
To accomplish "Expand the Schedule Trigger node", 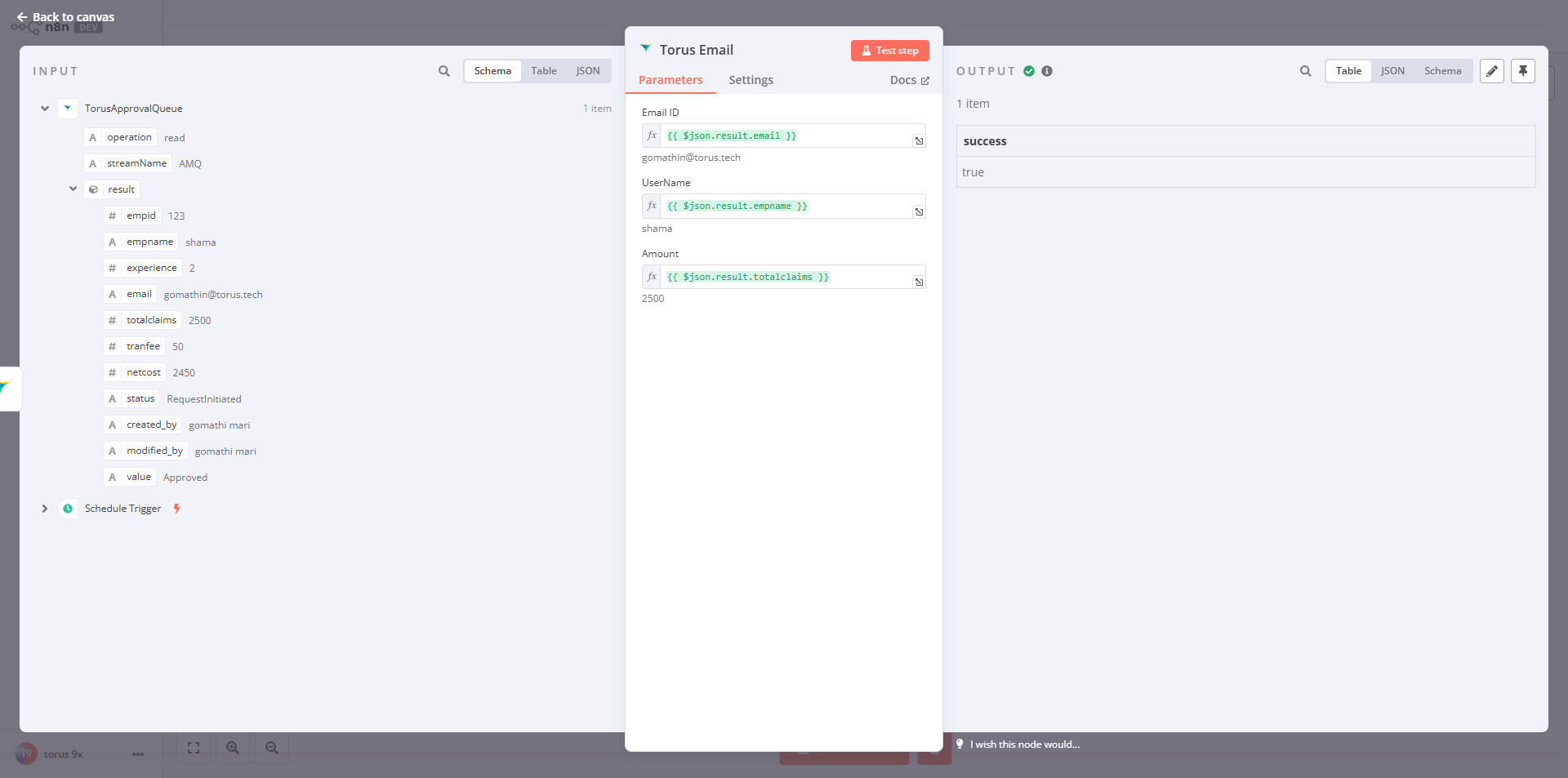I will [x=45, y=509].
